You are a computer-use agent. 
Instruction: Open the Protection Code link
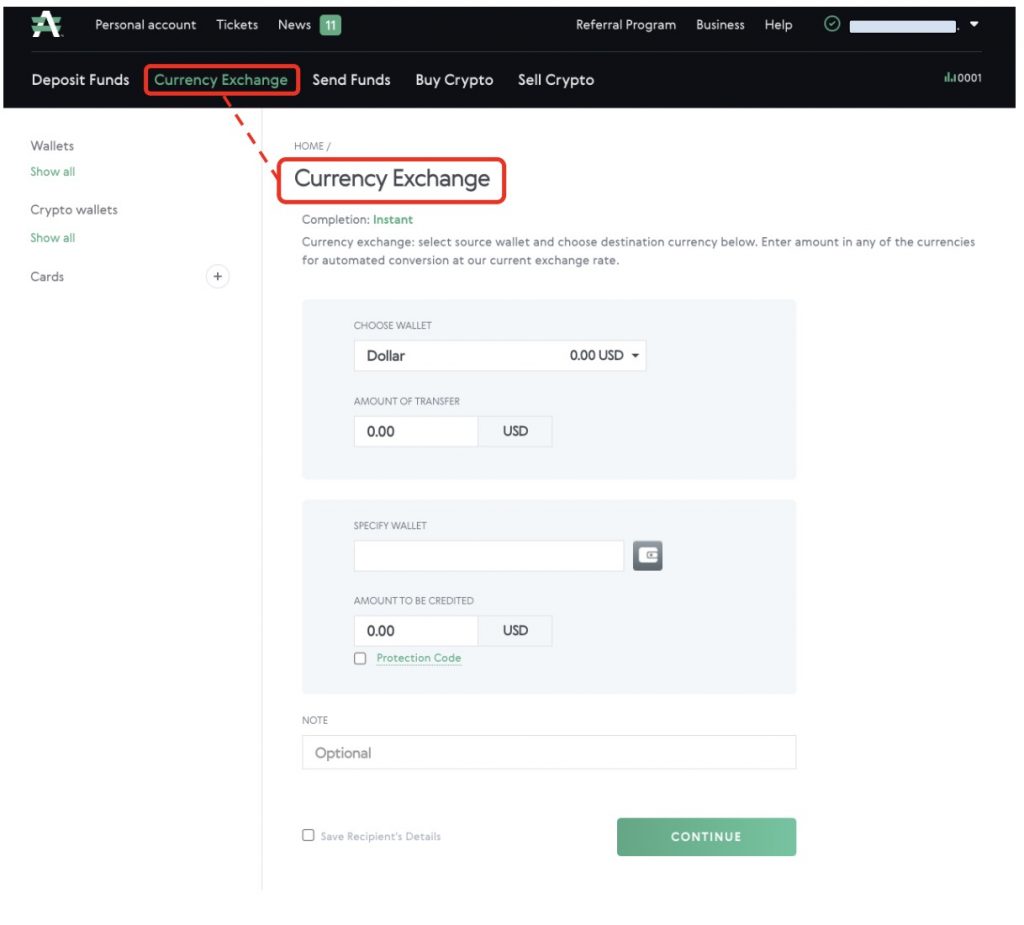pyautogui.click(x=417, y=658)
